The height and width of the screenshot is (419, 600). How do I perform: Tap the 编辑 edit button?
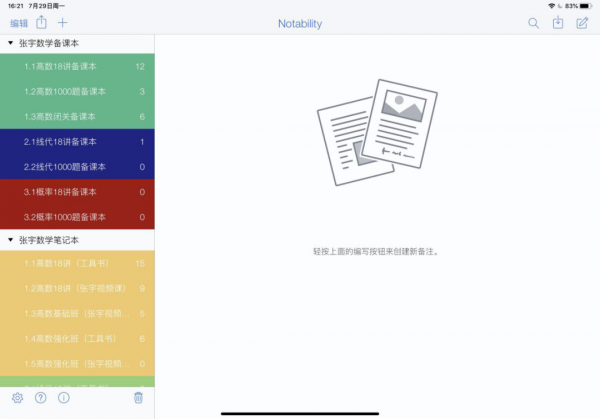19,23
